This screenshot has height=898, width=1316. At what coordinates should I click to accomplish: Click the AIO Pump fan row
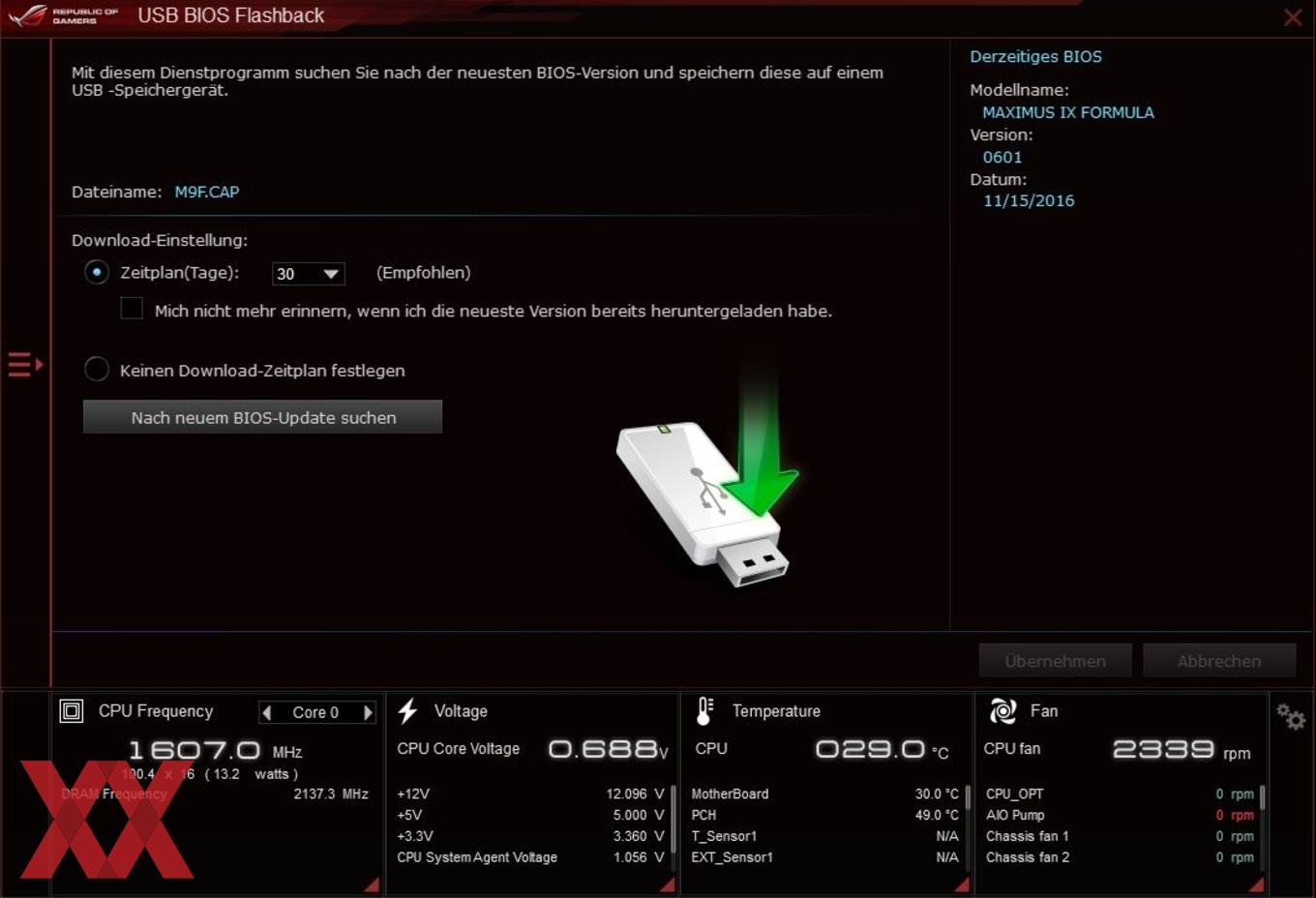1120,815
